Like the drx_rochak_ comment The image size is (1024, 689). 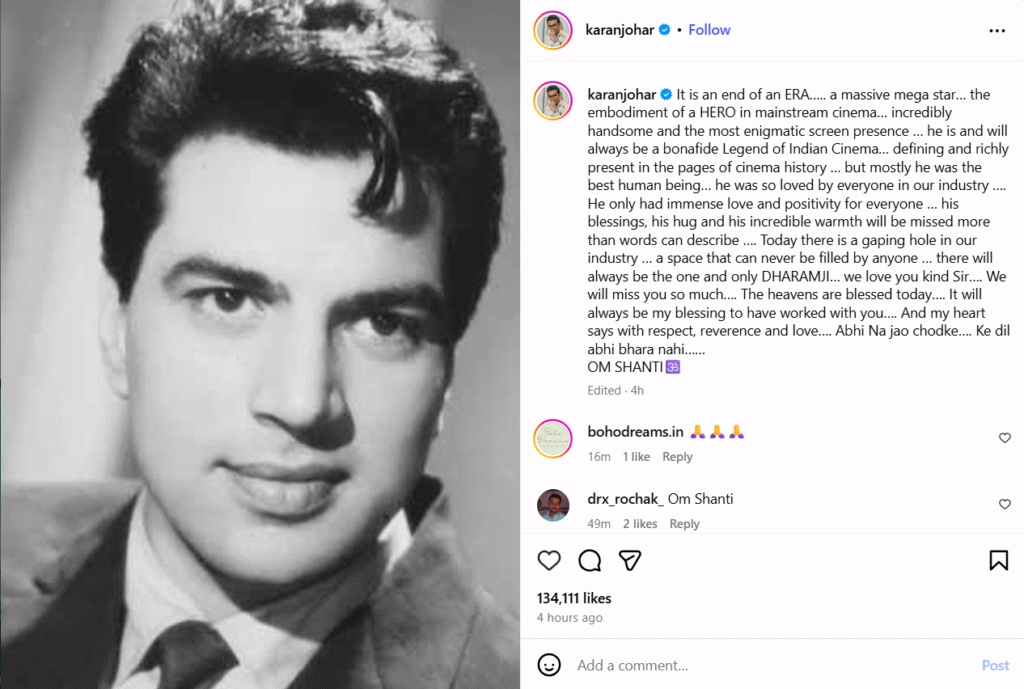1005,505
